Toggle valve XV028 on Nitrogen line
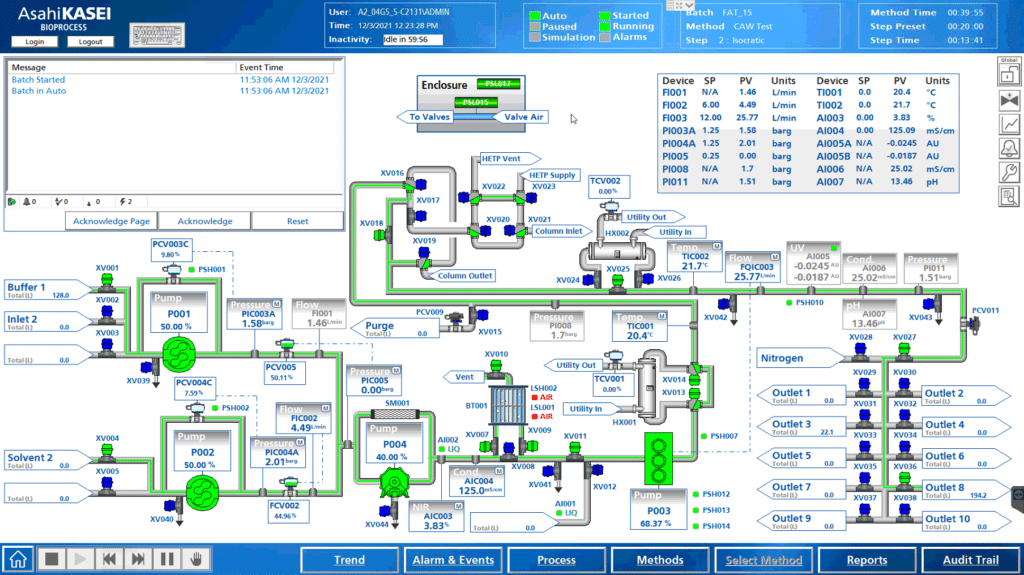Screen dimensions: 1024x575 (860, 352)
